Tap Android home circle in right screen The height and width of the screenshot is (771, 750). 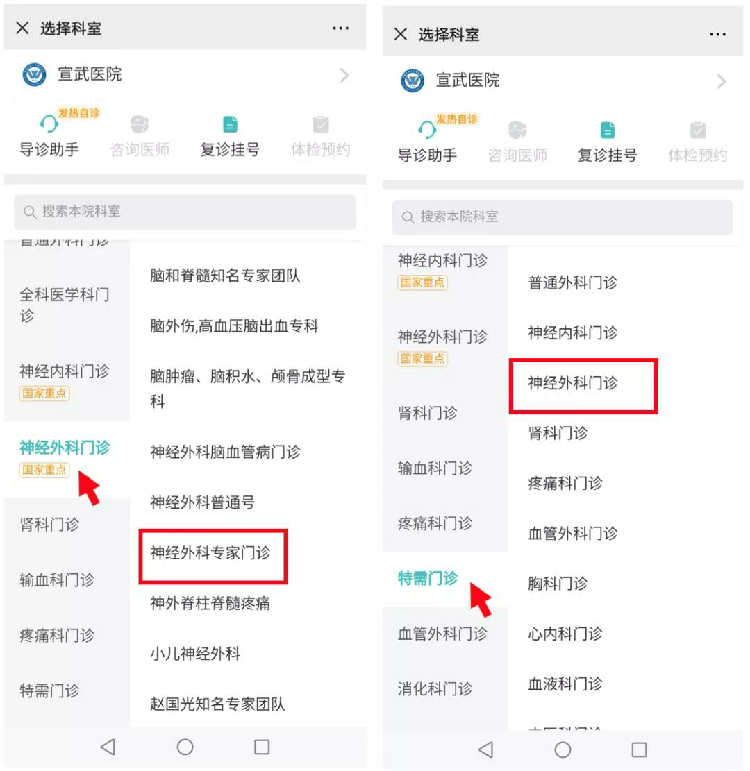pos(563,750)
